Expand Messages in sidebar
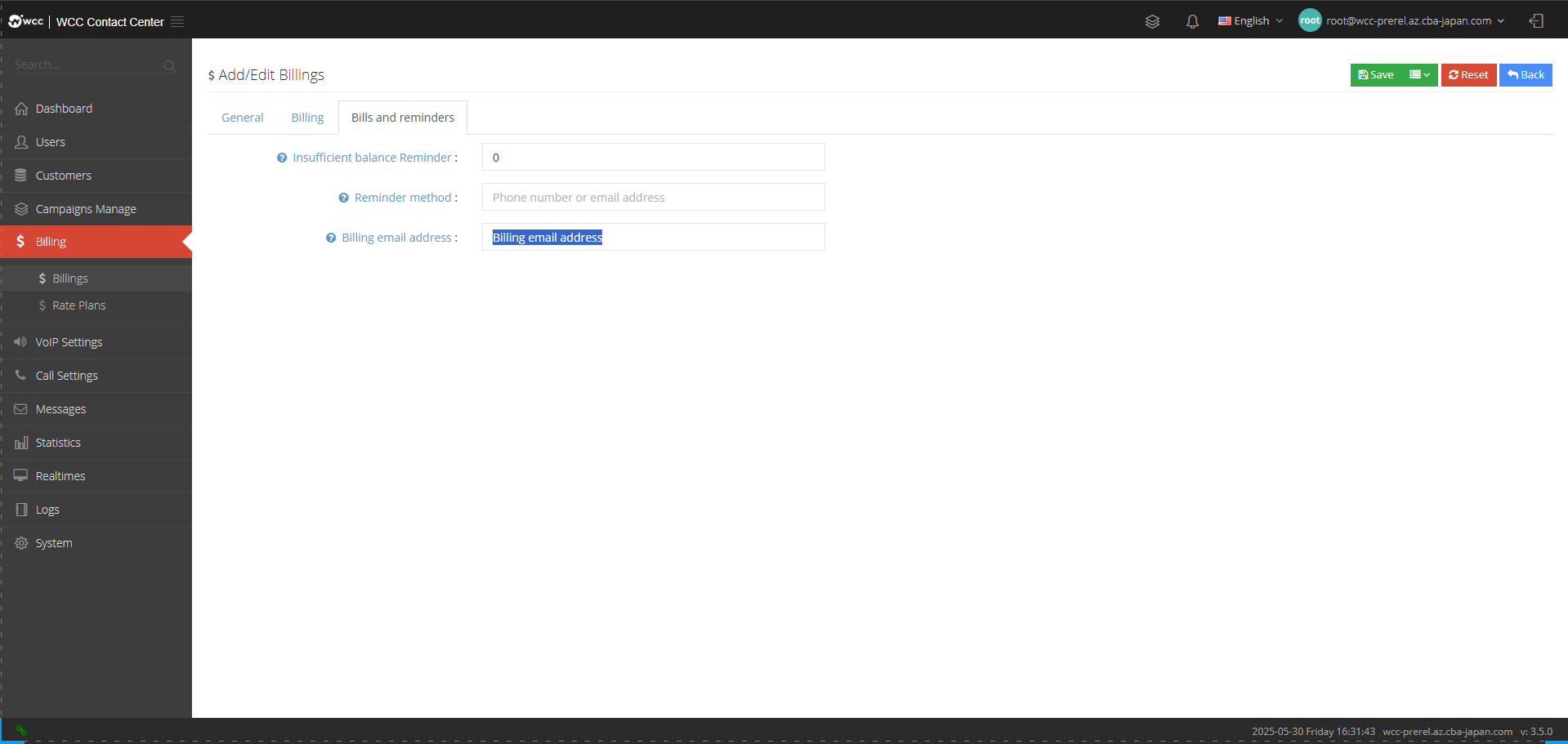1568x744 pixels. tap(96, 409)
